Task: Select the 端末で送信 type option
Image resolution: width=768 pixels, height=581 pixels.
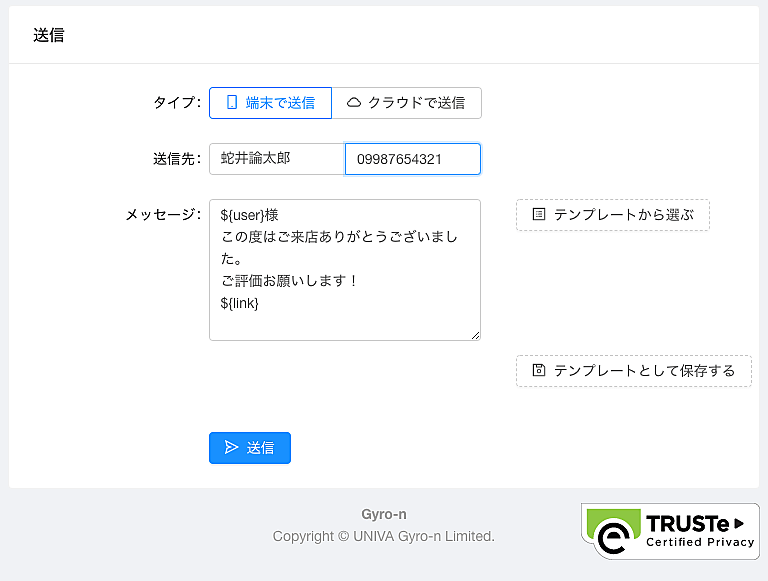Action: [270, 103]
